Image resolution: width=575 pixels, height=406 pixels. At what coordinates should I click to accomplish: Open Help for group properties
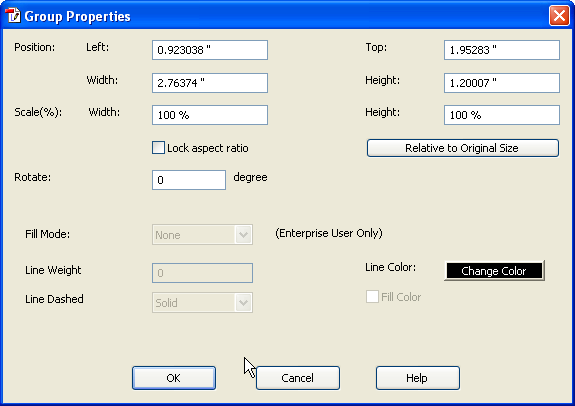tap(418, 378)
